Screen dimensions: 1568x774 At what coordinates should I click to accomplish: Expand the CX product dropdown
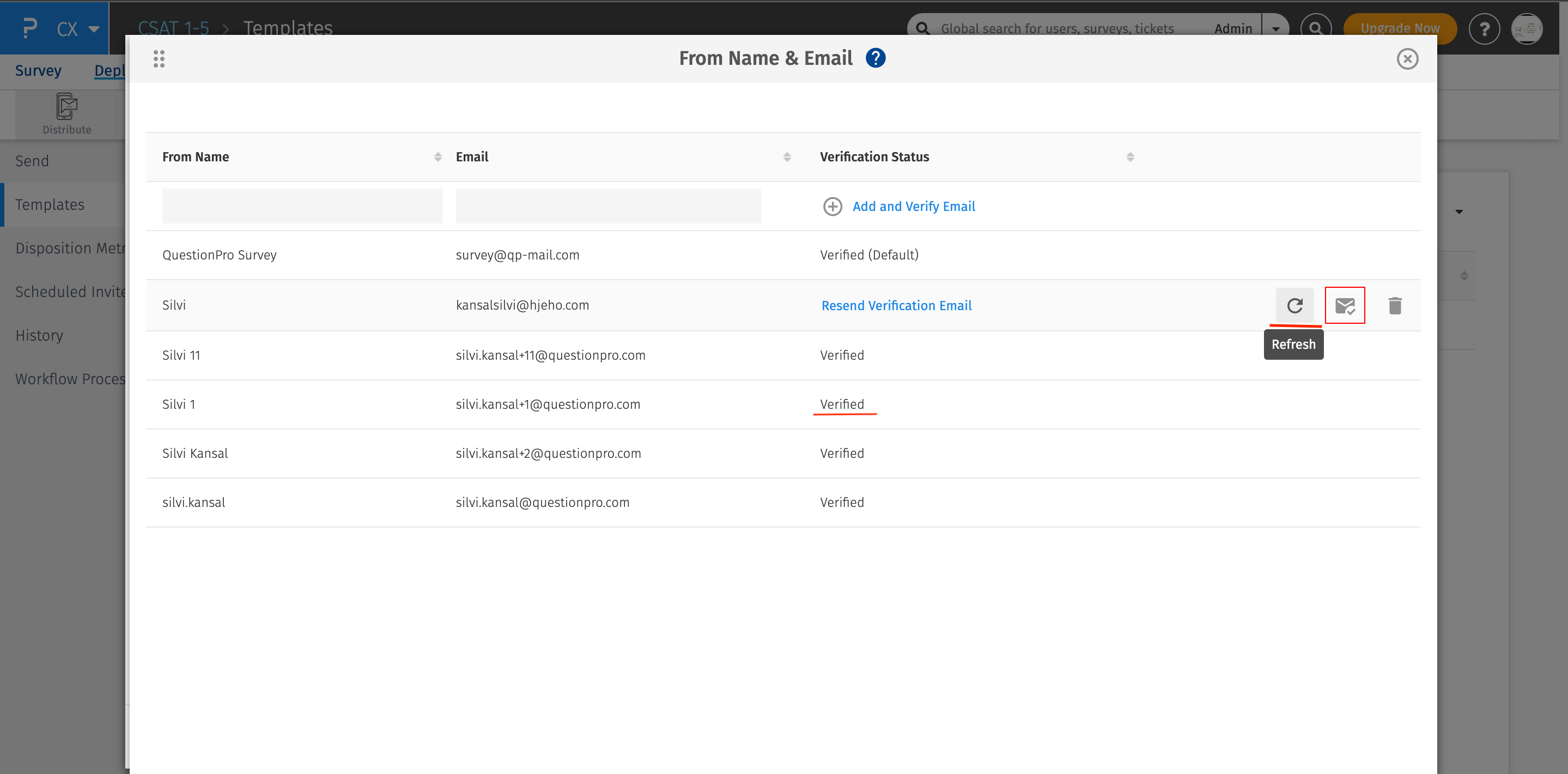coord(93,29)
